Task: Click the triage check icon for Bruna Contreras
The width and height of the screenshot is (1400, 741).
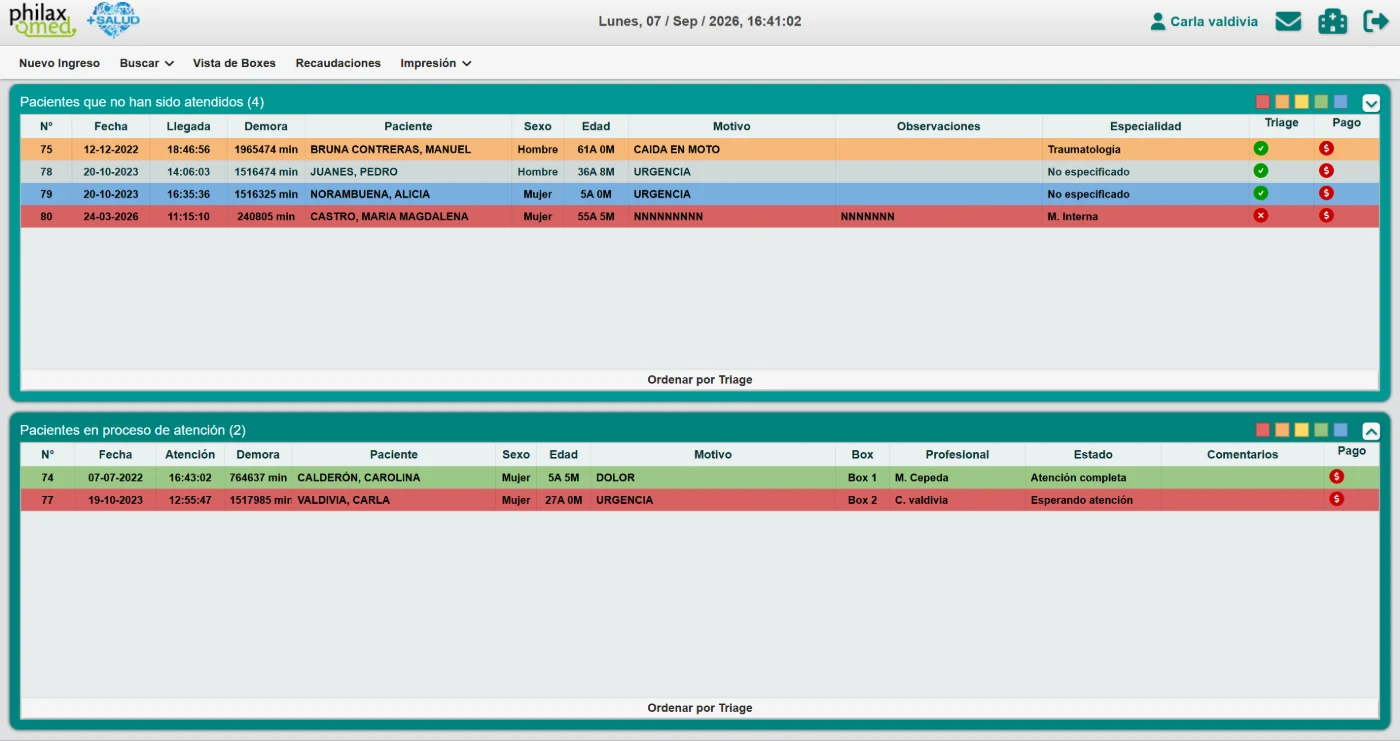Action: pos(1261,149)
